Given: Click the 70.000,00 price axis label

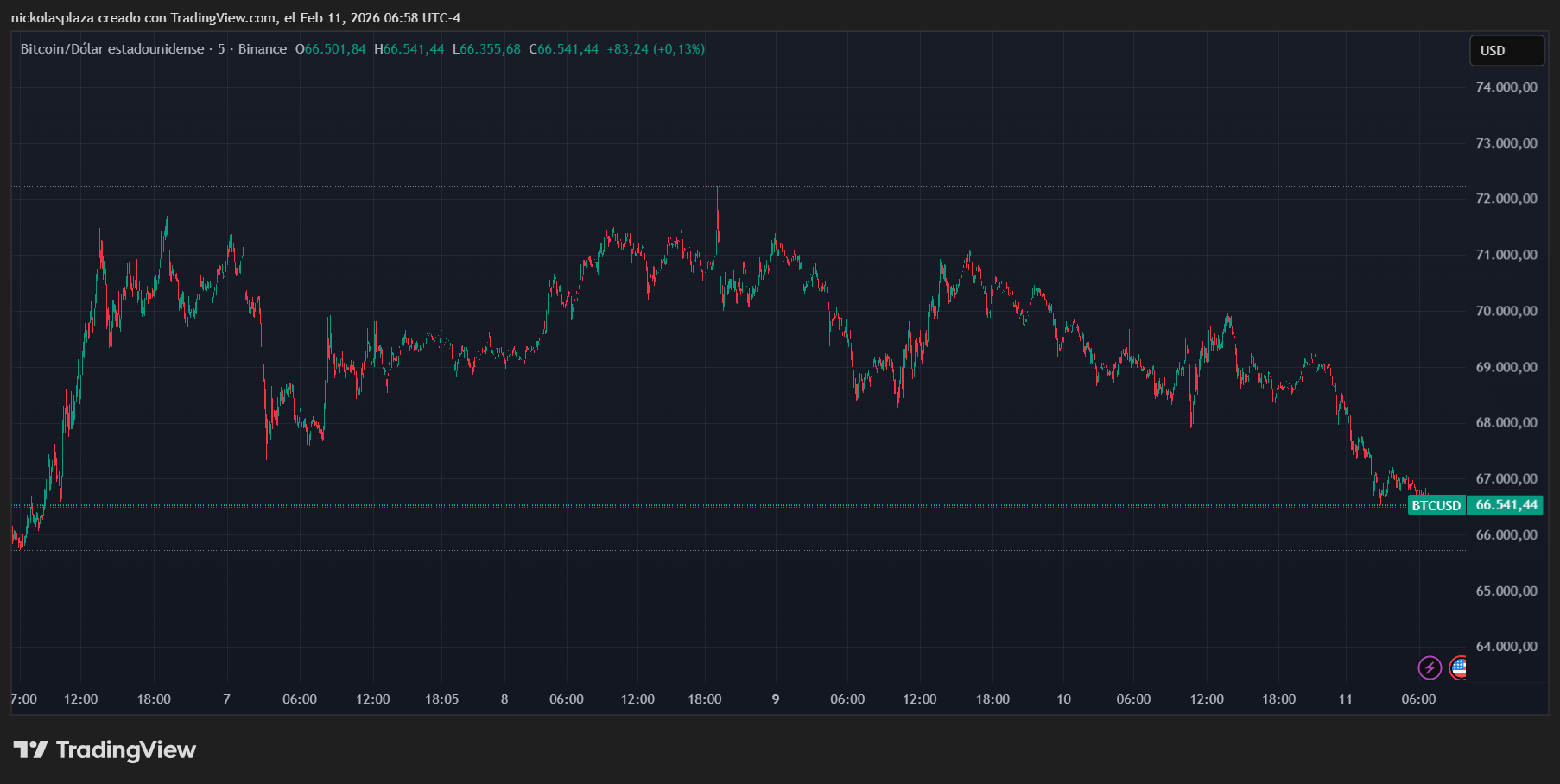Looking at the screenshot, I should coord(1506,311).
